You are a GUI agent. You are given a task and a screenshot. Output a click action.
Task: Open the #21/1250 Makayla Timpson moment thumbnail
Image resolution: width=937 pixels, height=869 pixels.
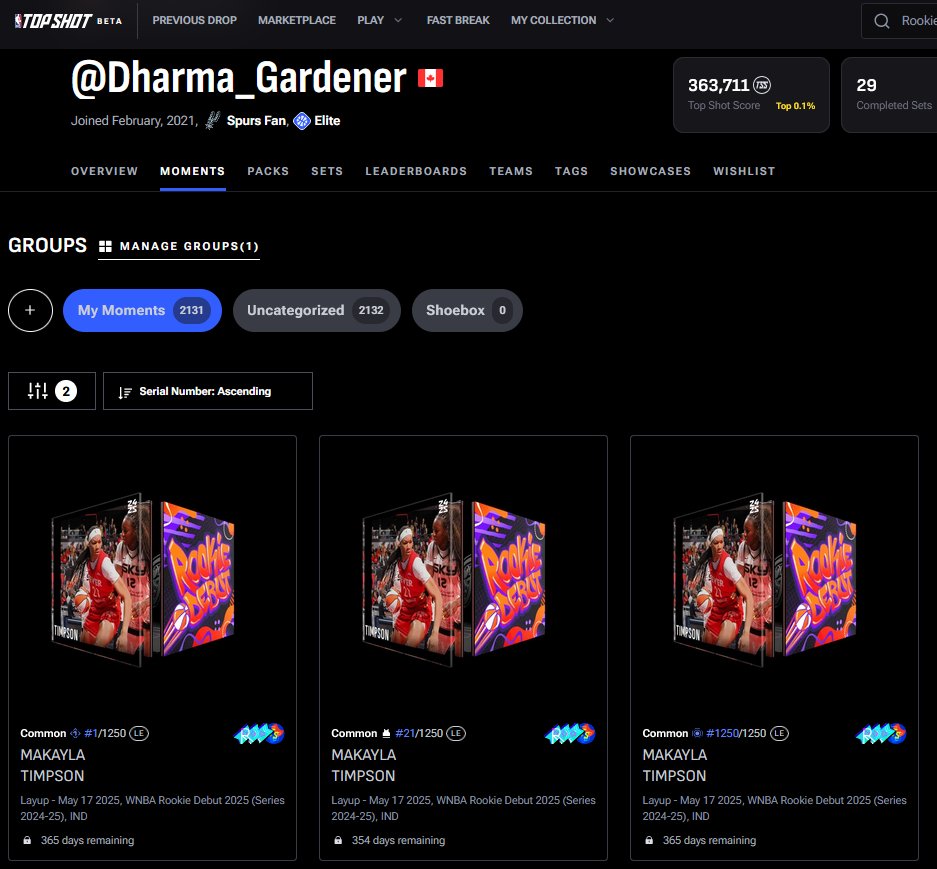coord(454,580)
